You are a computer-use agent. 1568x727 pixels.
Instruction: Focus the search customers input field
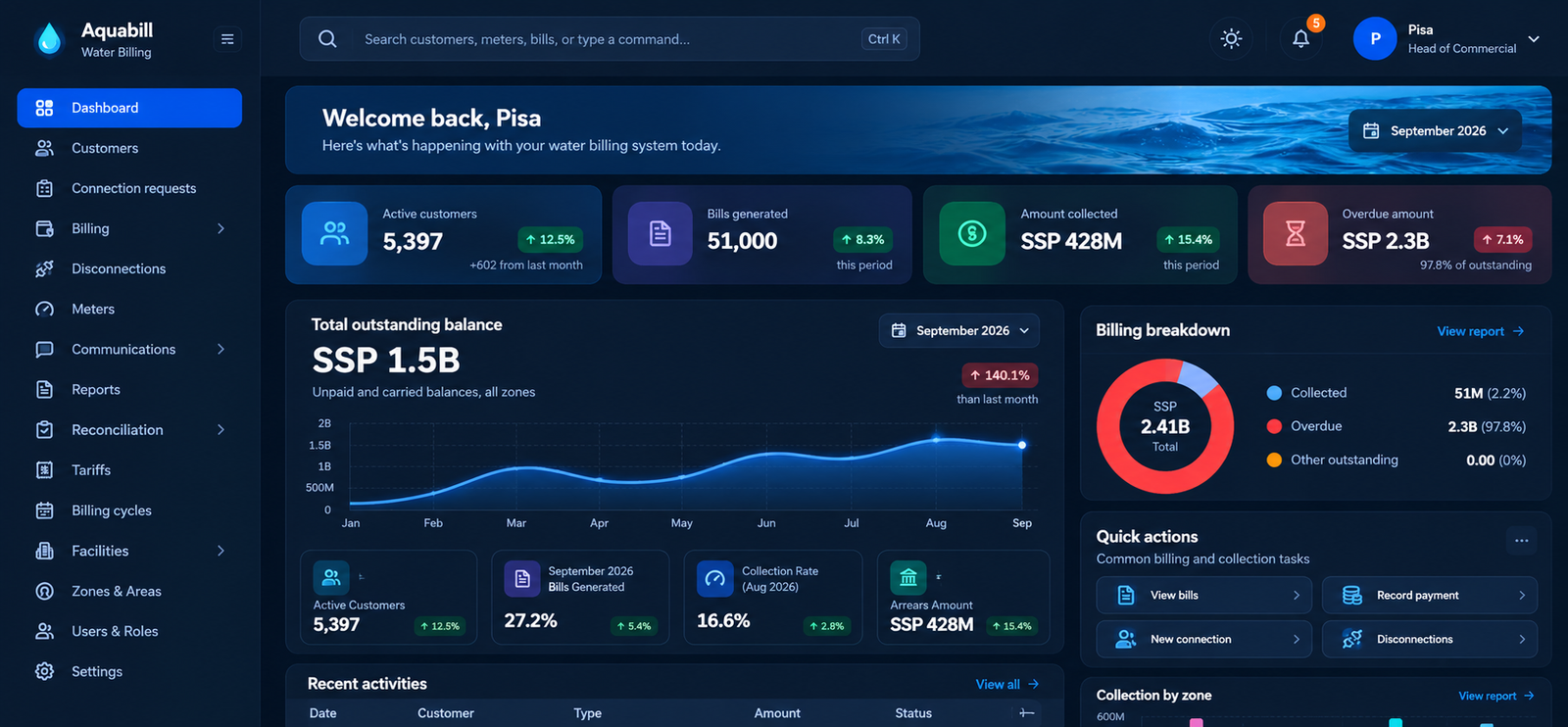pyautogui.click(x=610, y=39)
